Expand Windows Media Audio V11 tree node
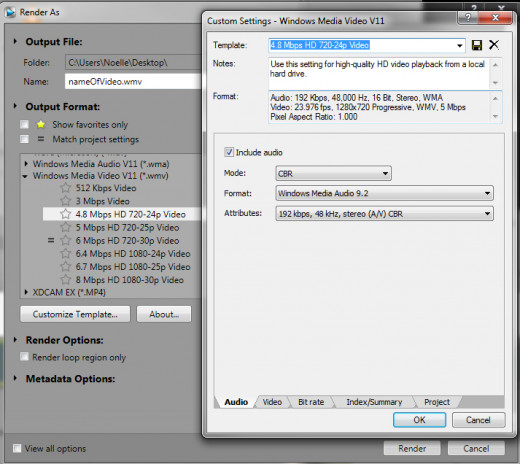Screen dimensions: 520x464 26,164
